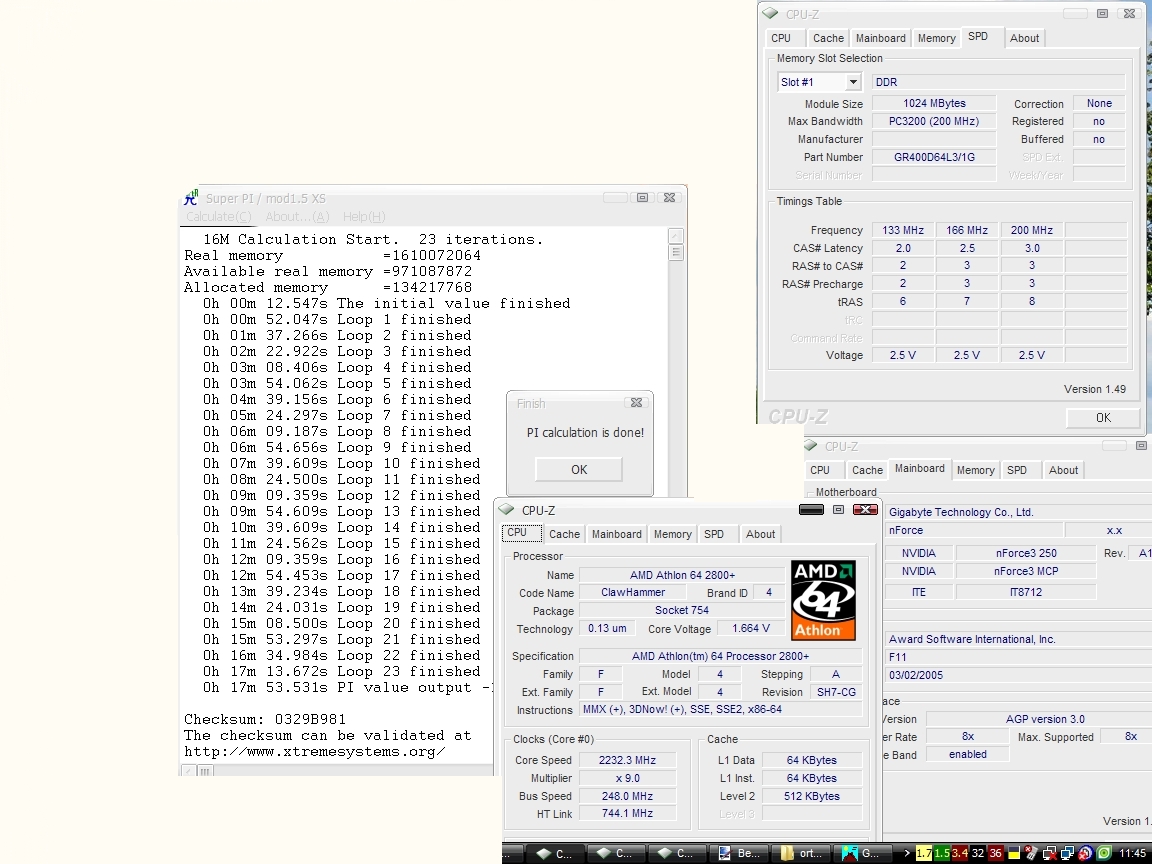Open third CPU-Z taskbar button

676,853
